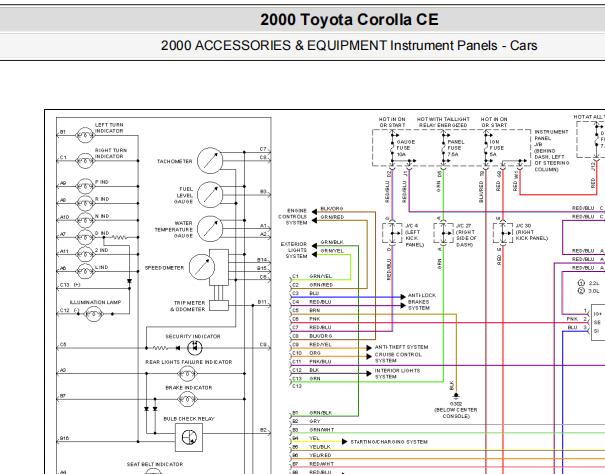
Task: Click the "P IND" lamp label
Action: click(102, 182)
